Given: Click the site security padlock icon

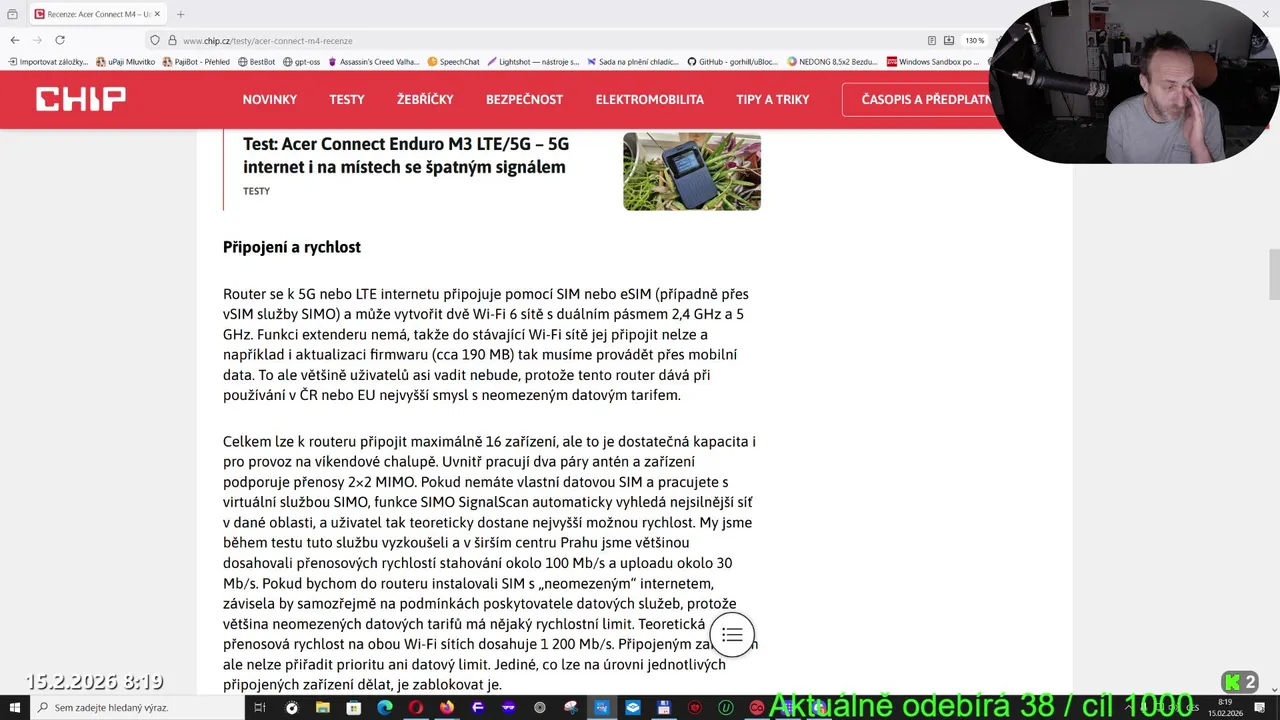Looking at the screenshot, I should tap(172, 41).
